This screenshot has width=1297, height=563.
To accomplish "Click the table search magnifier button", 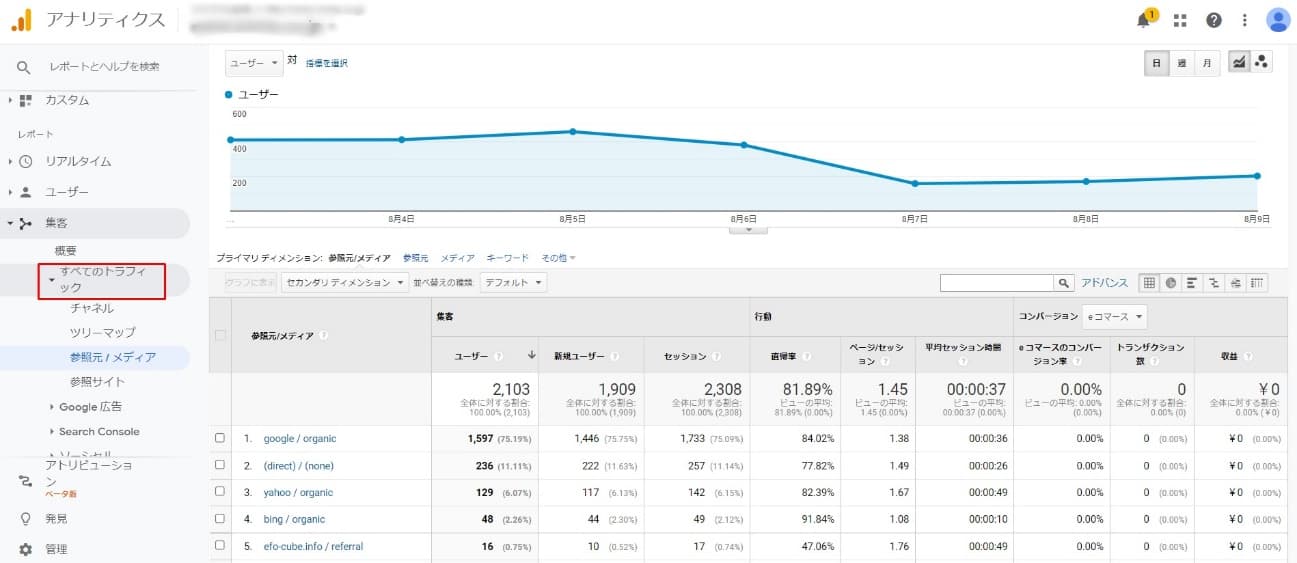I will coord(1065,283).
